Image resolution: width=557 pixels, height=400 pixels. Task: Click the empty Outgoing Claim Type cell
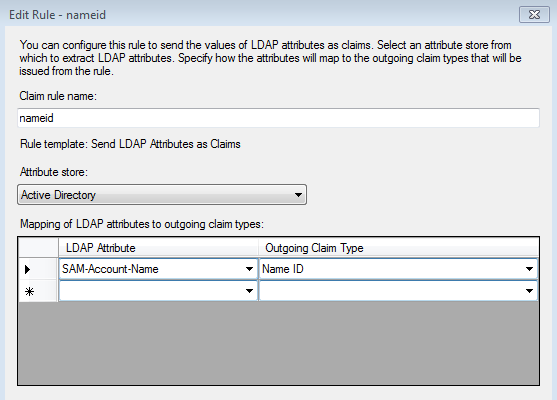coord(398,291)
